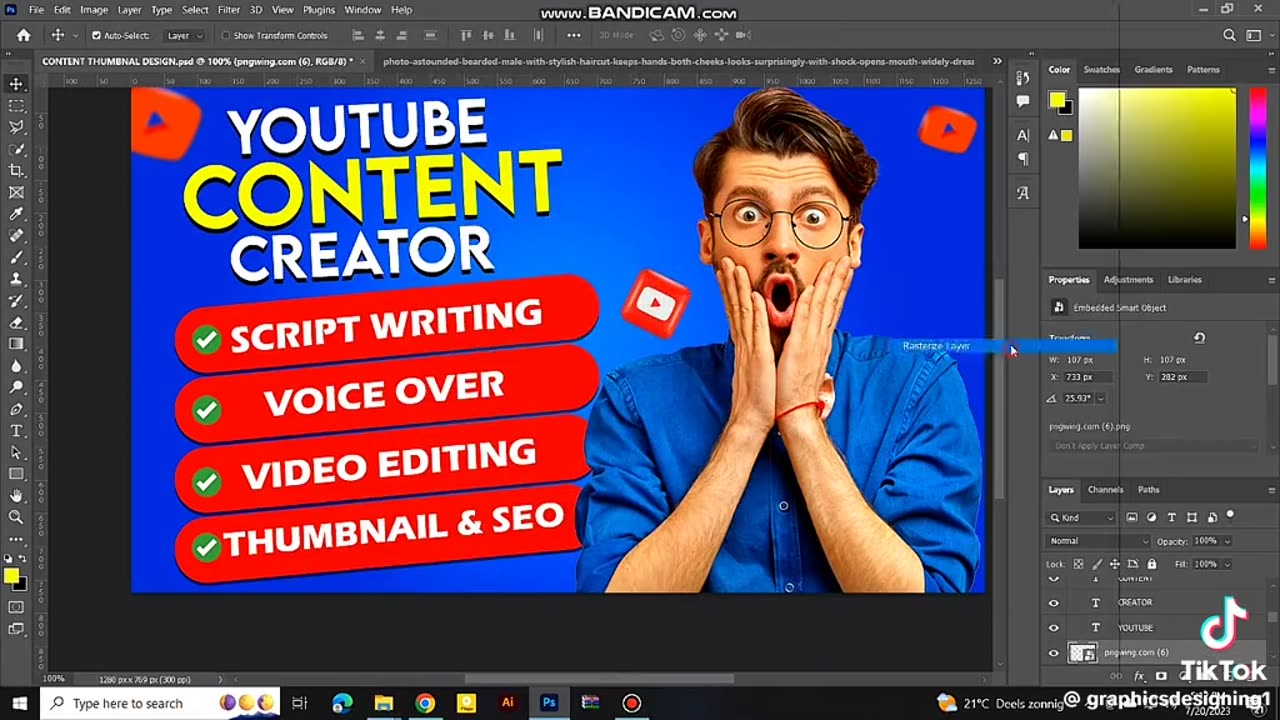
Task: Open the Normal blend mode dropdown
Action: click(x=1099, y=541)
